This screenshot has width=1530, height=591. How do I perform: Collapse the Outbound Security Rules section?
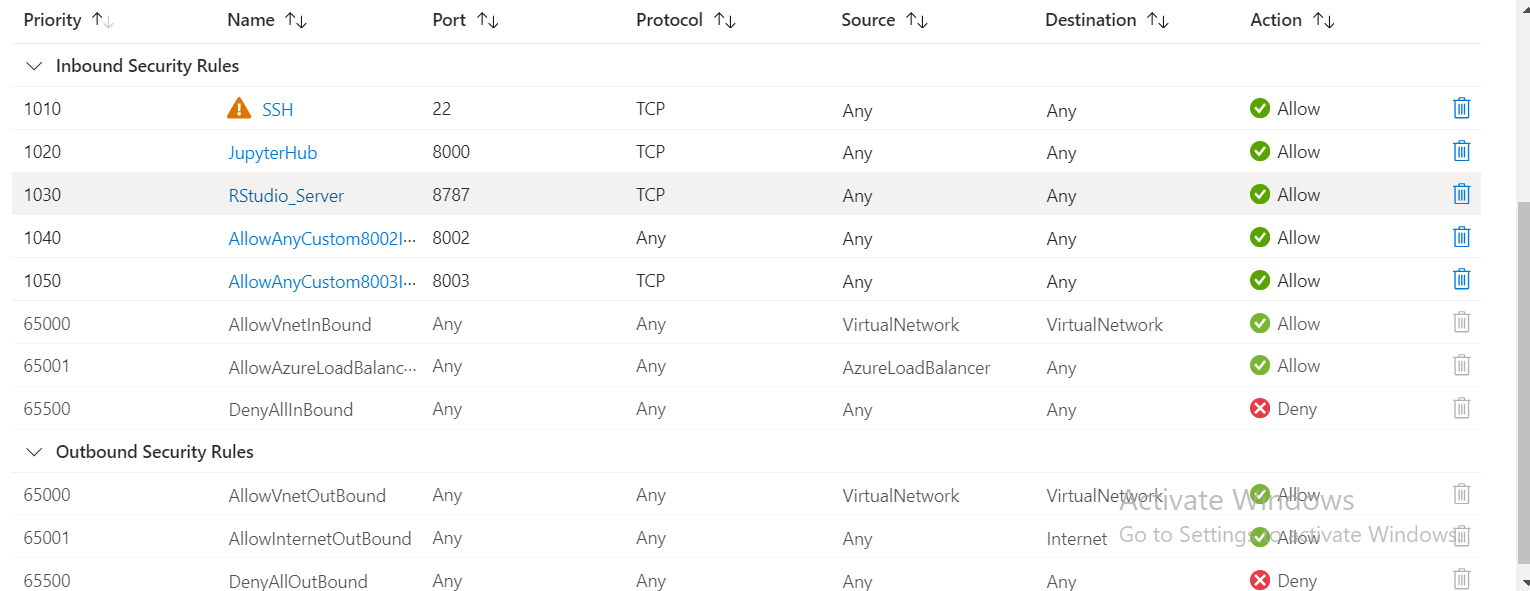pyautogui.click(x=35, y=452)
